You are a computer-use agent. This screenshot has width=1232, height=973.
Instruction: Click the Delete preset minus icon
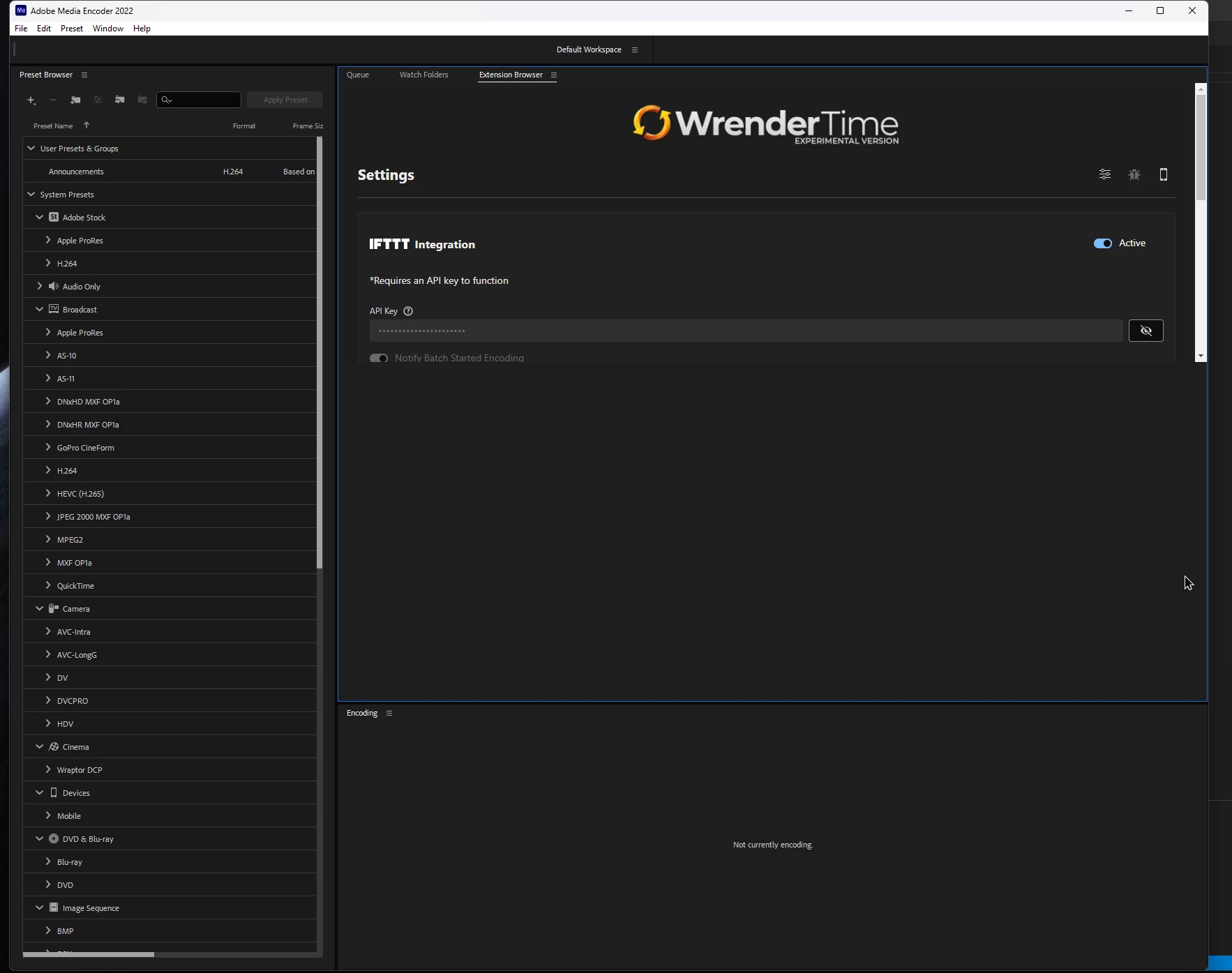53,100
